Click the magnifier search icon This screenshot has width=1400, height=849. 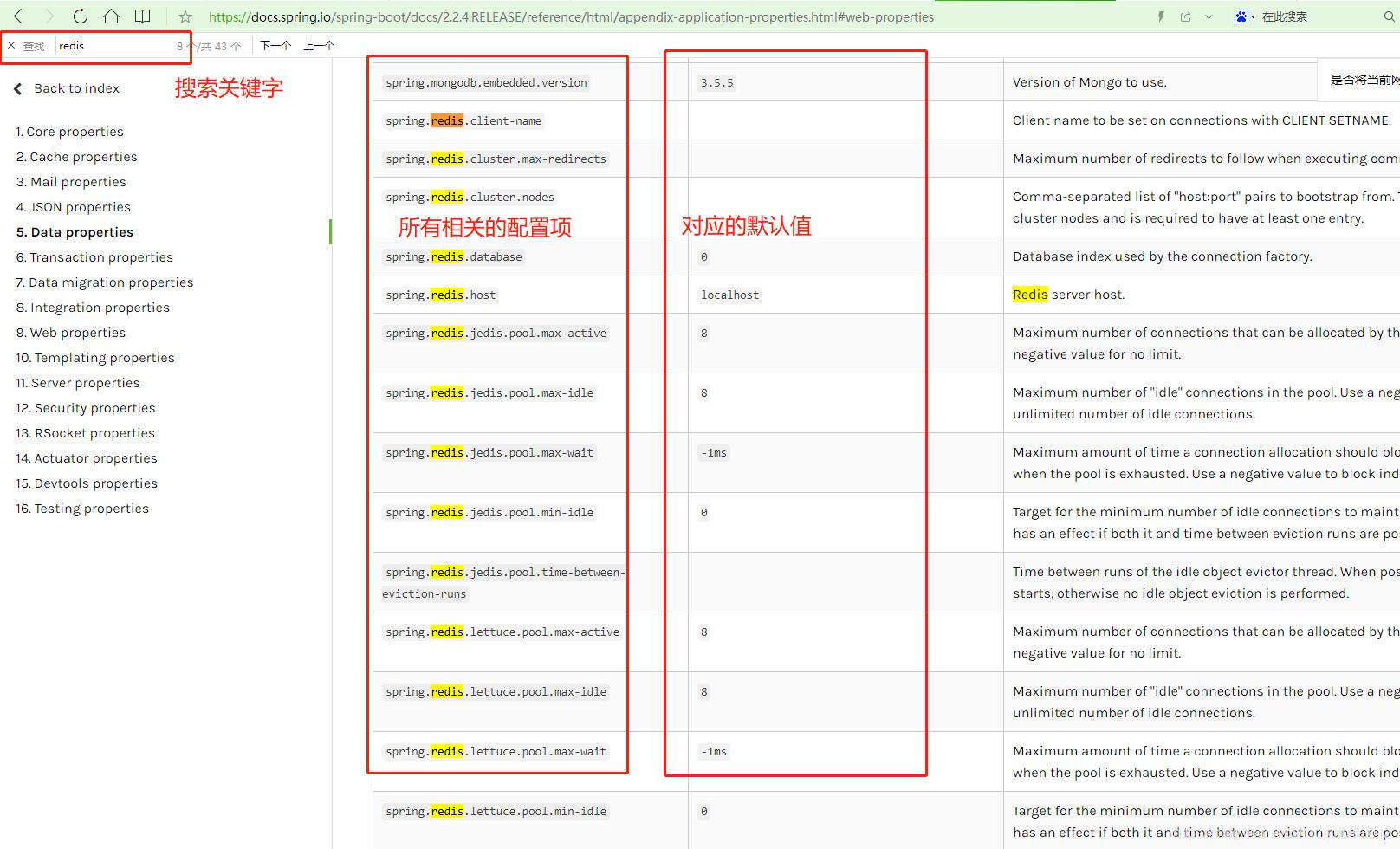[x=1390, y=16]
